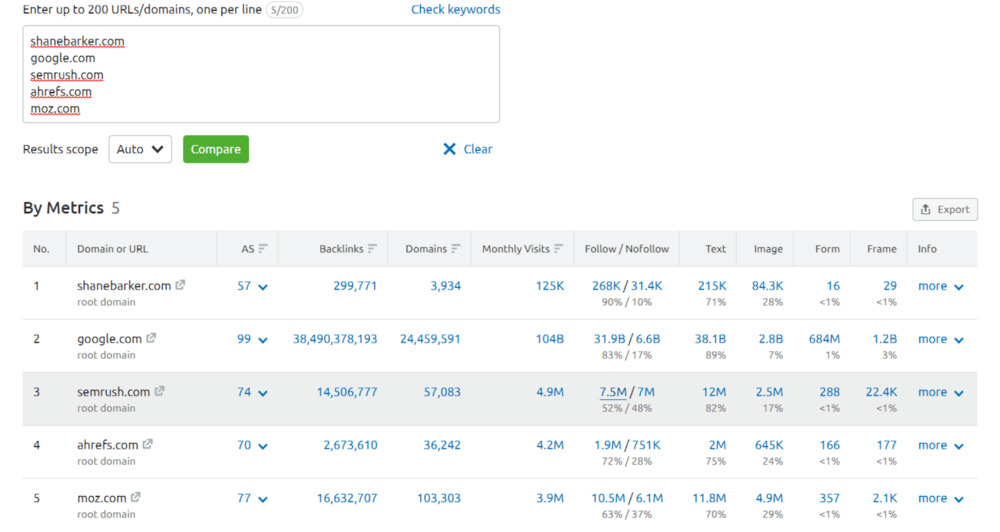Click monthly visits value 4.9M
The width and height of the screenshot is (1000, 532).
[x=550, y=392]
